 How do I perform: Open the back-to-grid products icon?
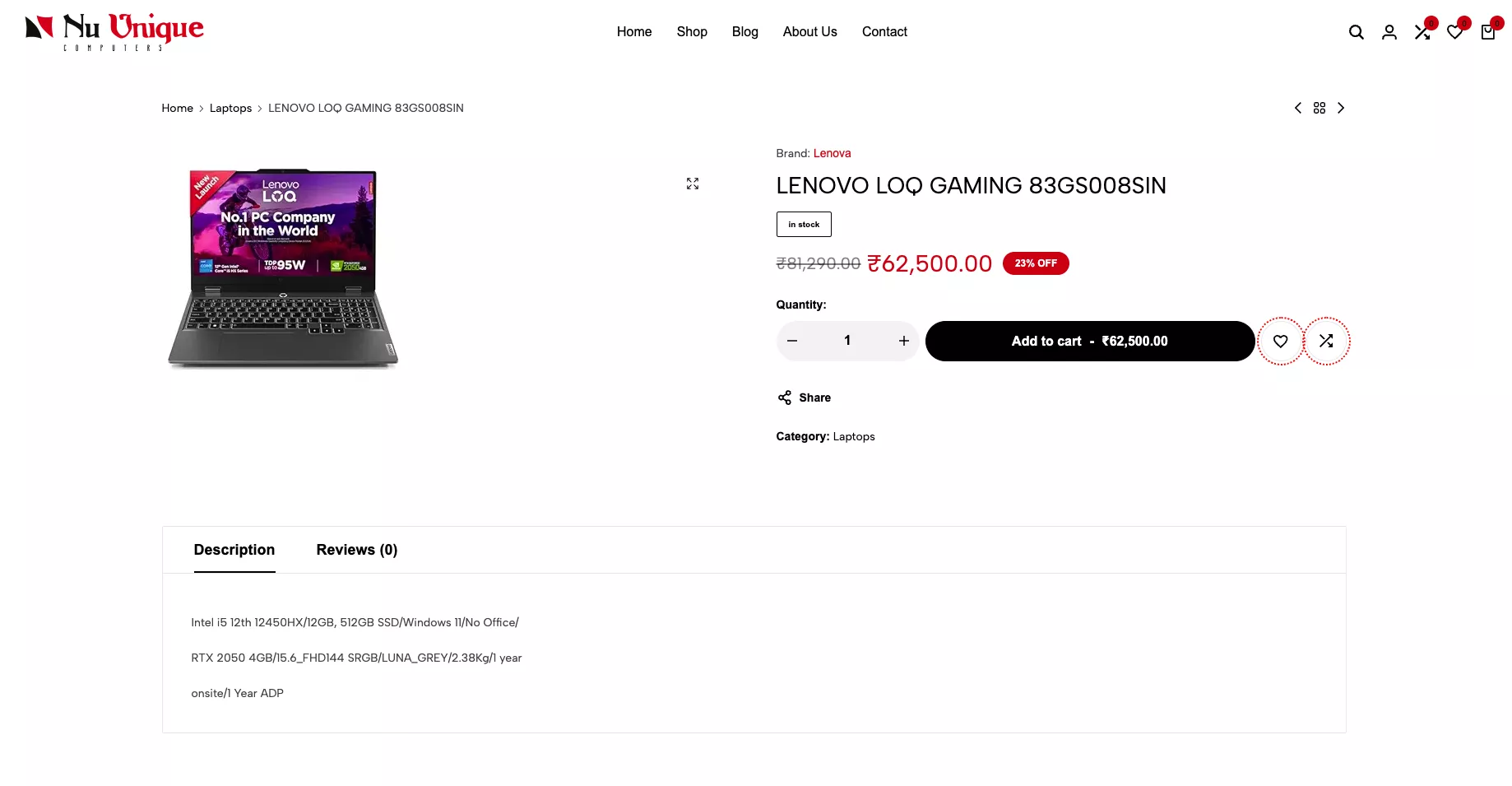click(1320, 108)
